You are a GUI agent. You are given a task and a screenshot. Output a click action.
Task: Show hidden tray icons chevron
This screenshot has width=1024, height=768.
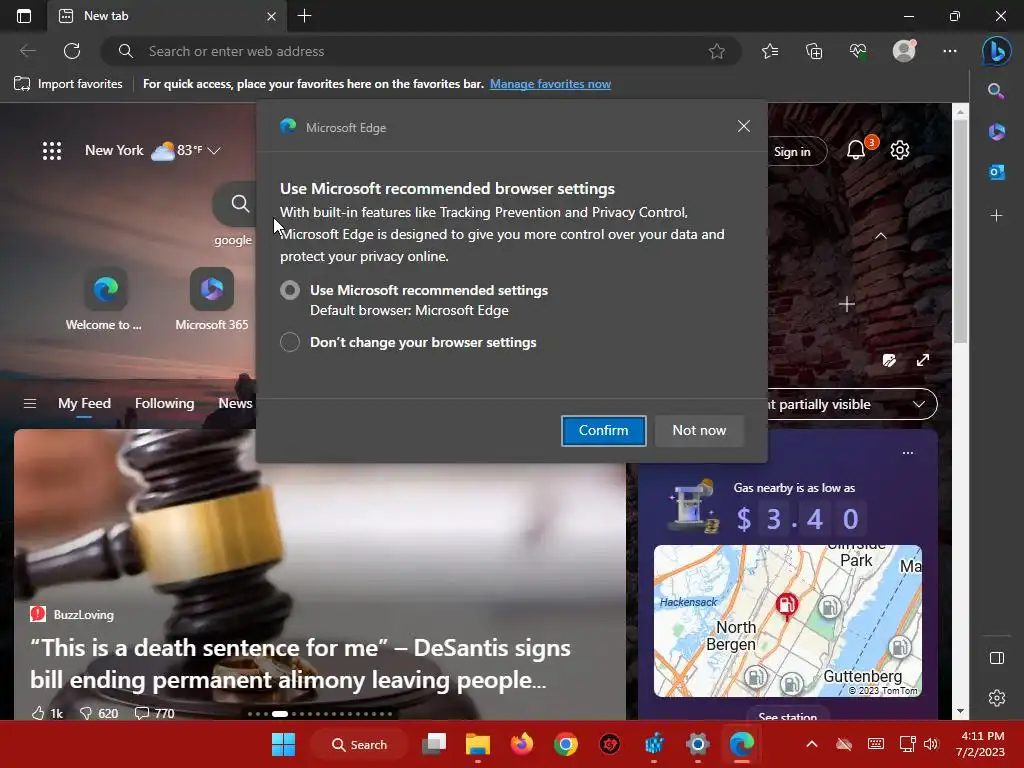tap(812, 744)
